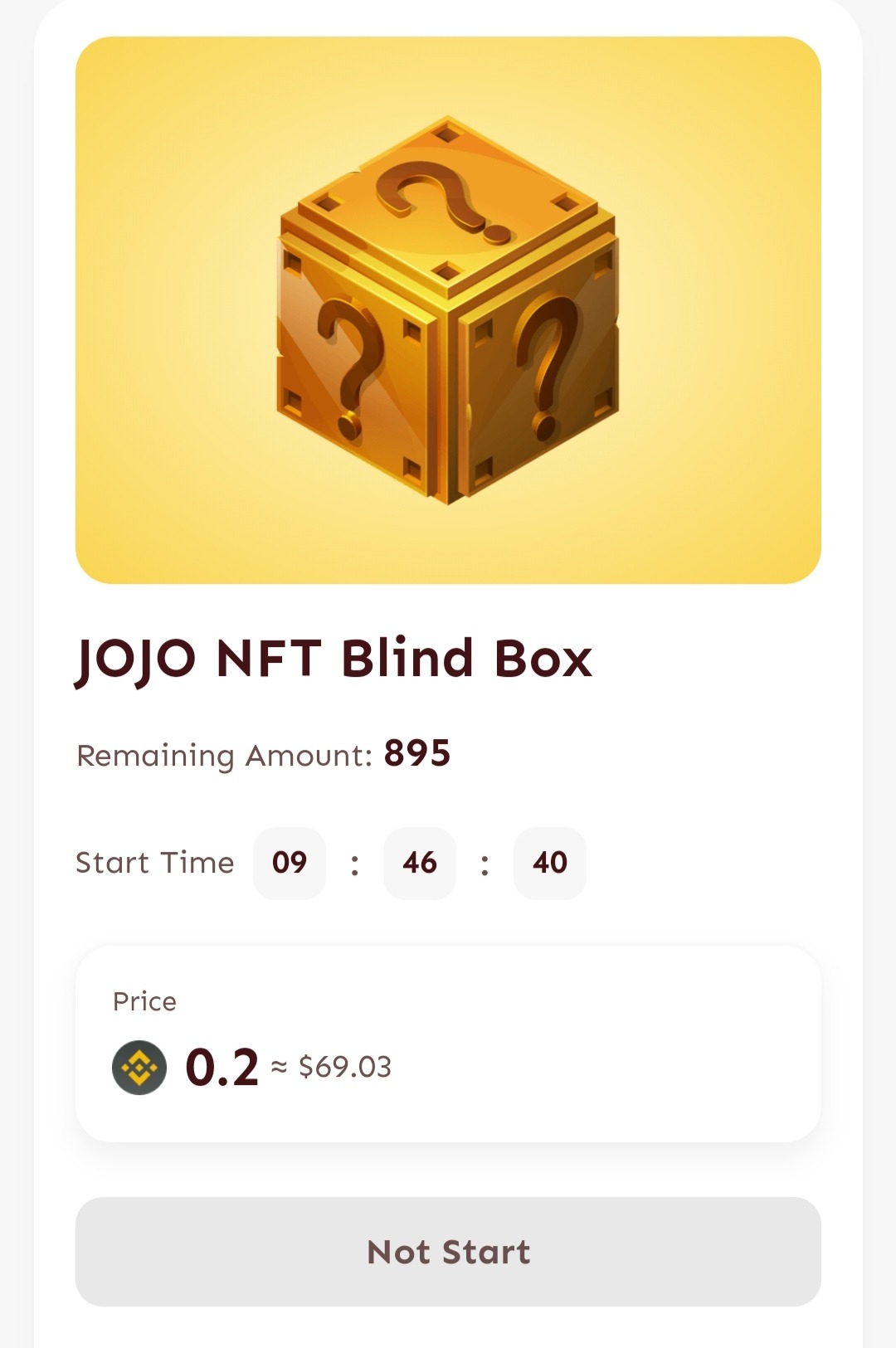Click the countdown hours box showing 09
Screen dimensions: 896x1348
290,863
